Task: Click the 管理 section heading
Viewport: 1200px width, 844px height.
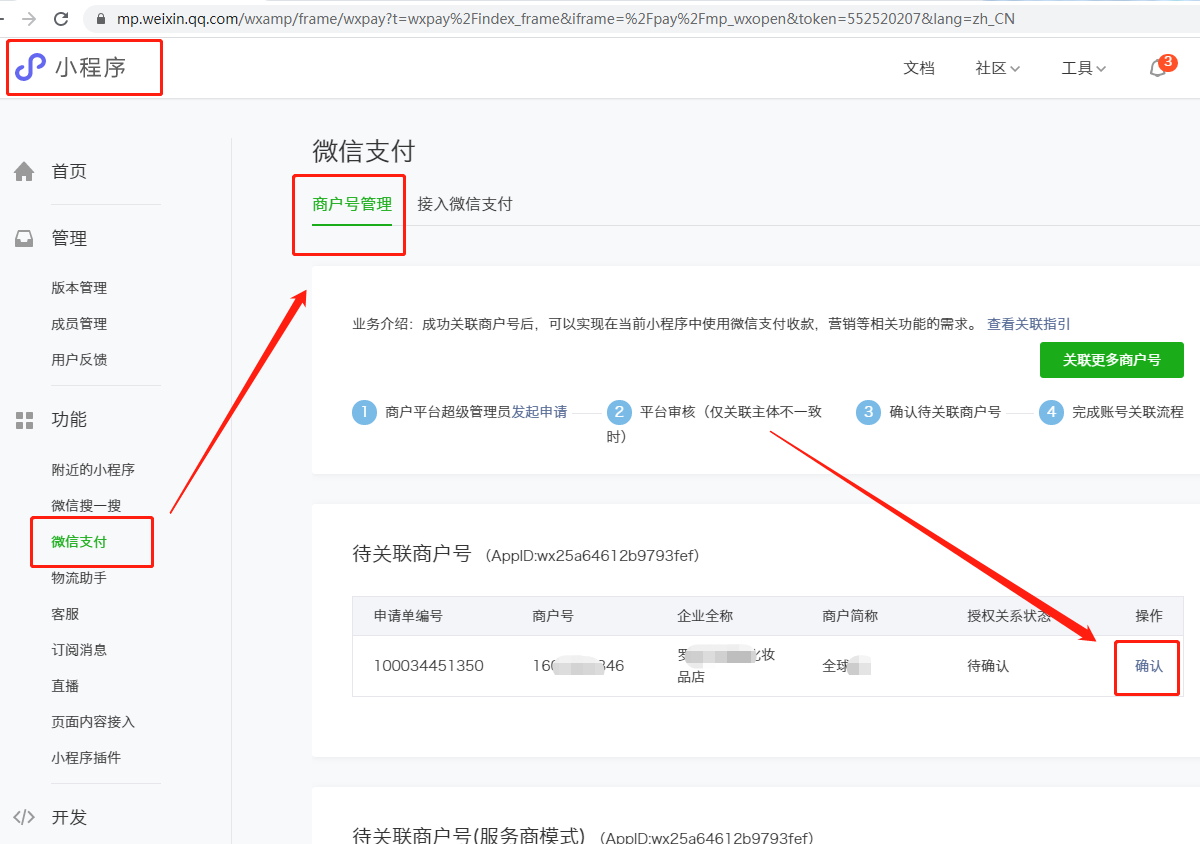Action: tap(69, 239)
